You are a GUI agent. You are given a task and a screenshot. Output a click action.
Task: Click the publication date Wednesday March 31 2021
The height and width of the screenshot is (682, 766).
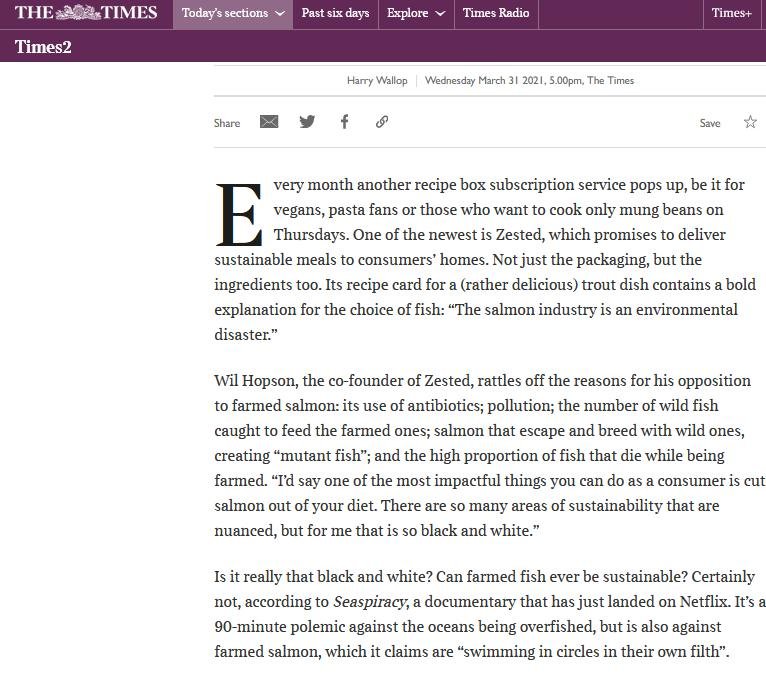tap(492, 80)
